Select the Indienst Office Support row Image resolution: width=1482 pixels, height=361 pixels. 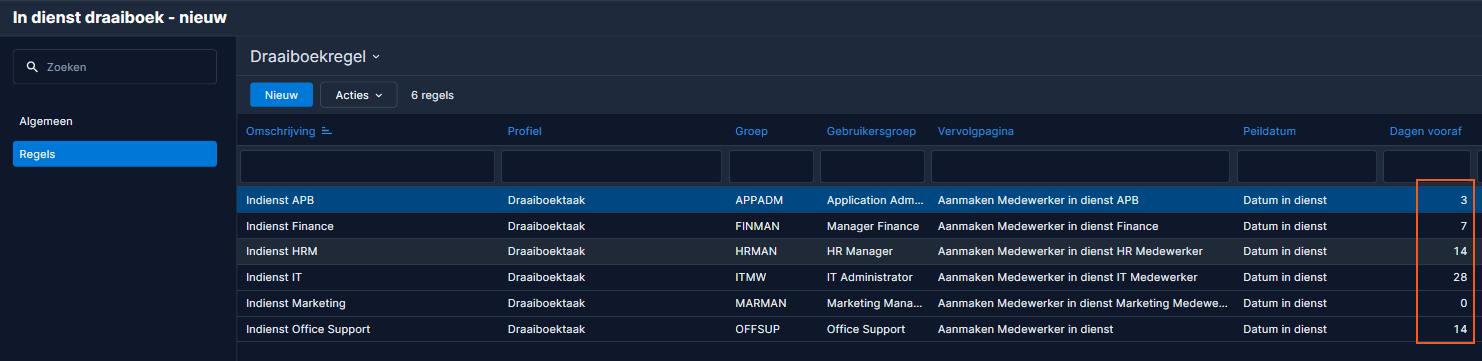(859, 330)
